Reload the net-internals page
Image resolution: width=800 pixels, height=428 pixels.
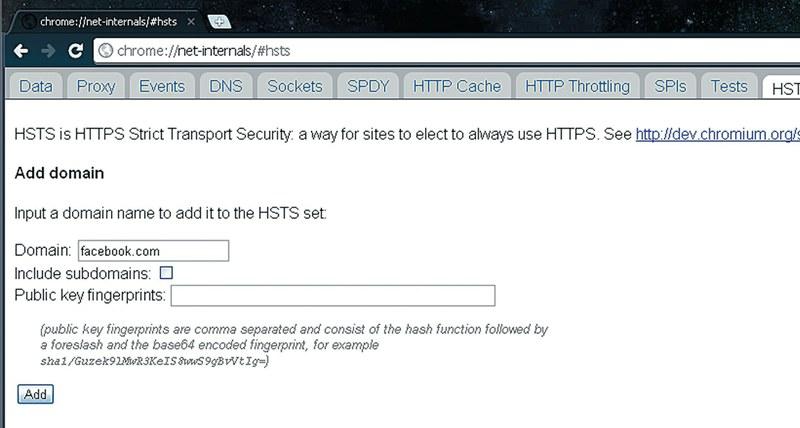[75, 51]
